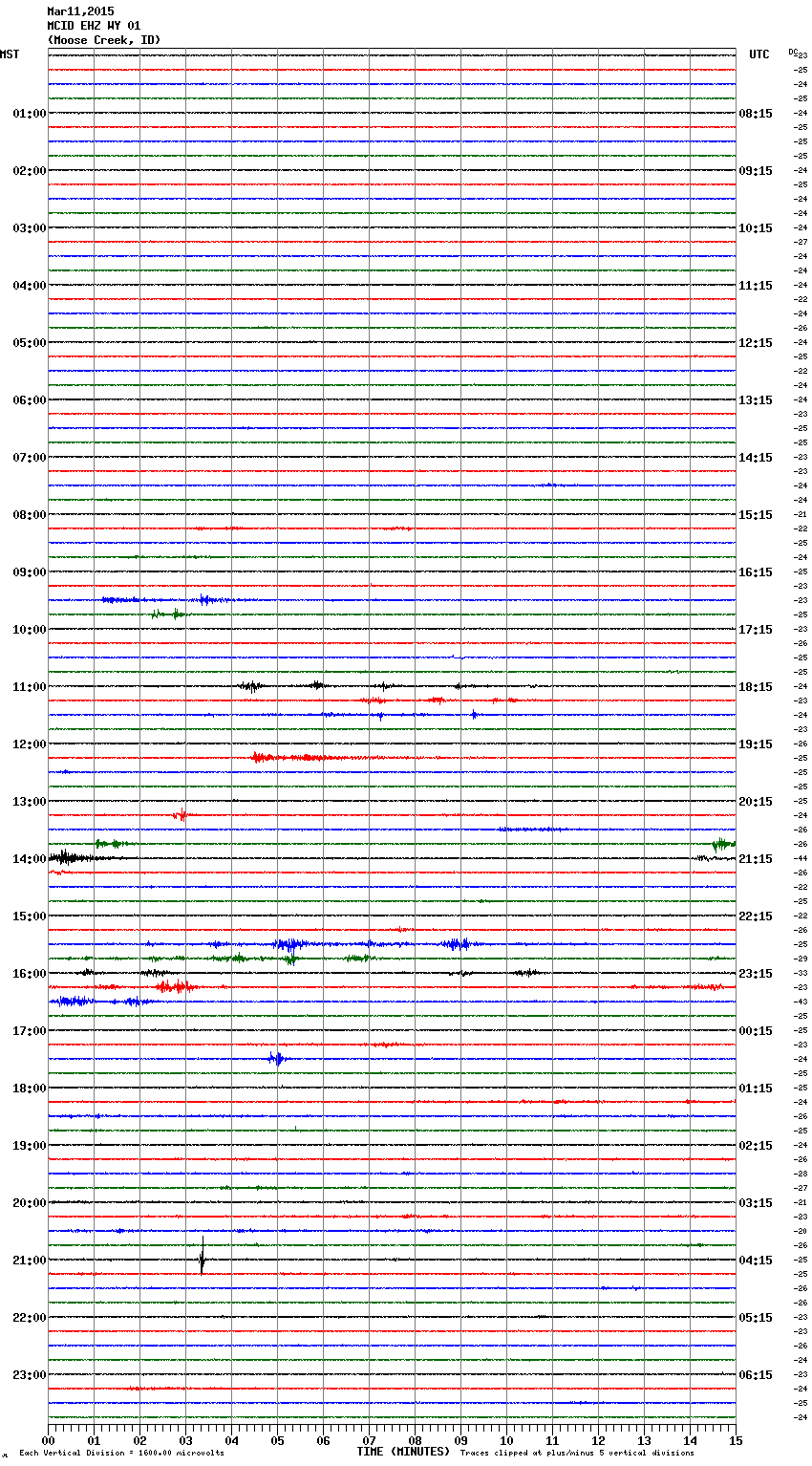This screenshot has width=812, height=1466.
Task: Click the vertical division 1600.00 microvolts note
Action: click(x=121, y=1453)
